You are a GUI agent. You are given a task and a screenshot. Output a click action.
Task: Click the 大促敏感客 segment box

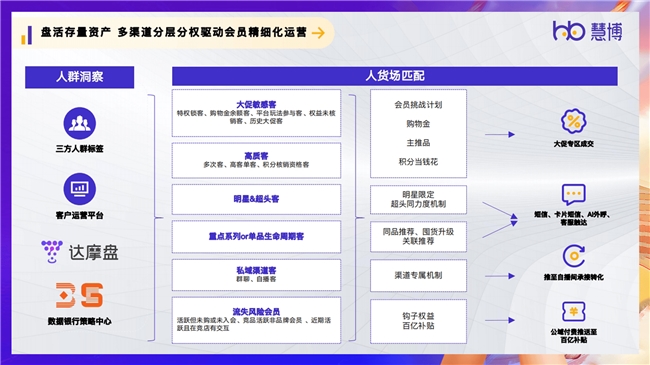pyautogui.click(x=256, y=113)
